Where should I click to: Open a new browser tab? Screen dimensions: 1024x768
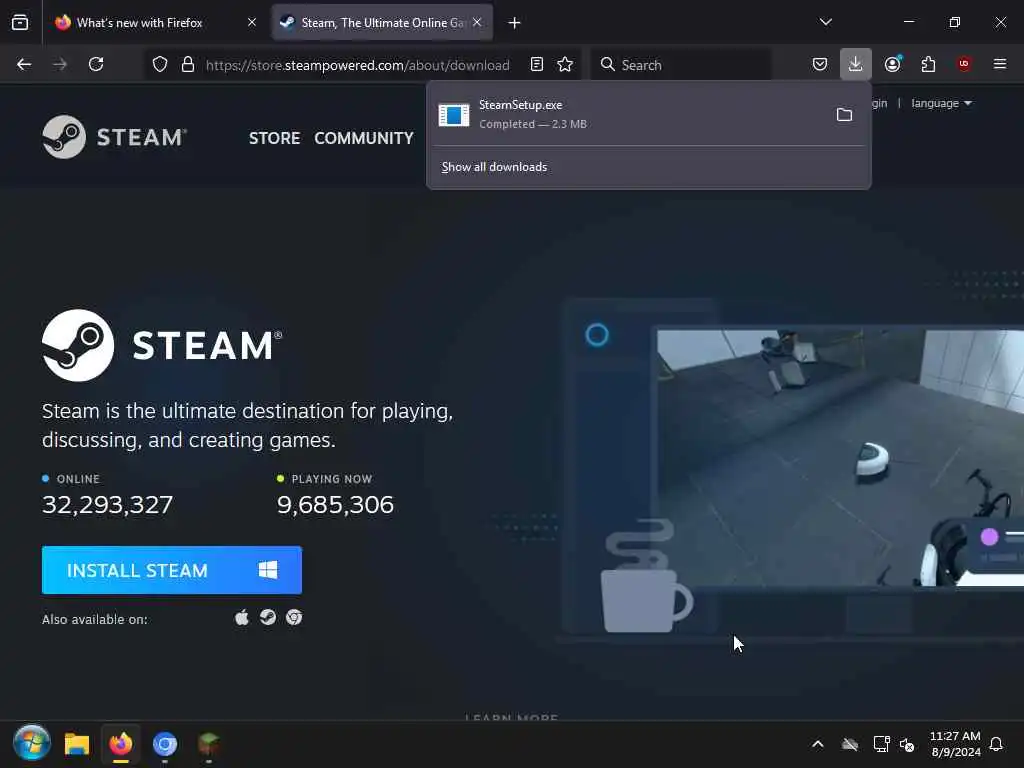[x=515, y=23]
